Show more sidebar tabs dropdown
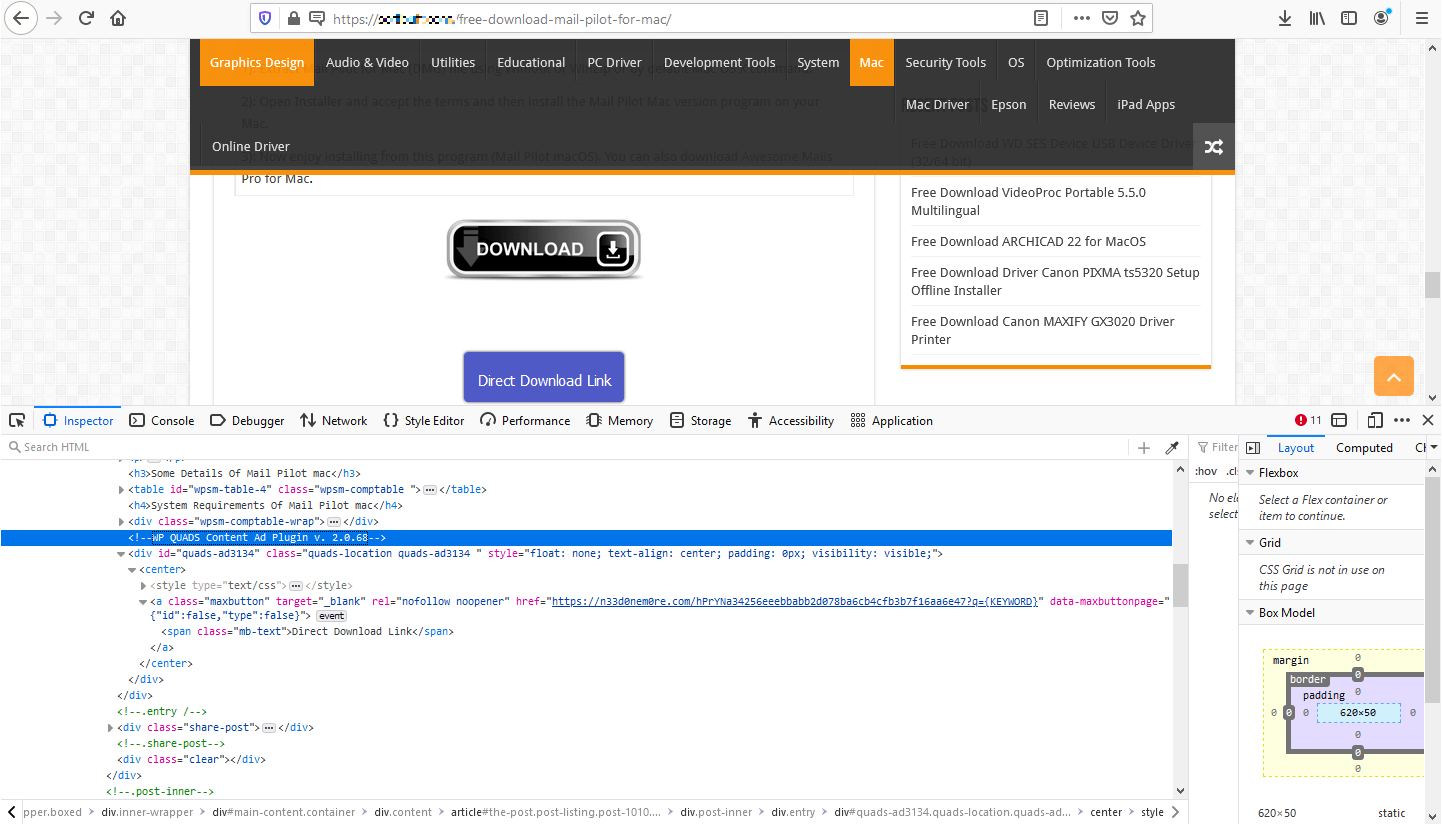This screenshot has height=824, width=1443. 1434,448
